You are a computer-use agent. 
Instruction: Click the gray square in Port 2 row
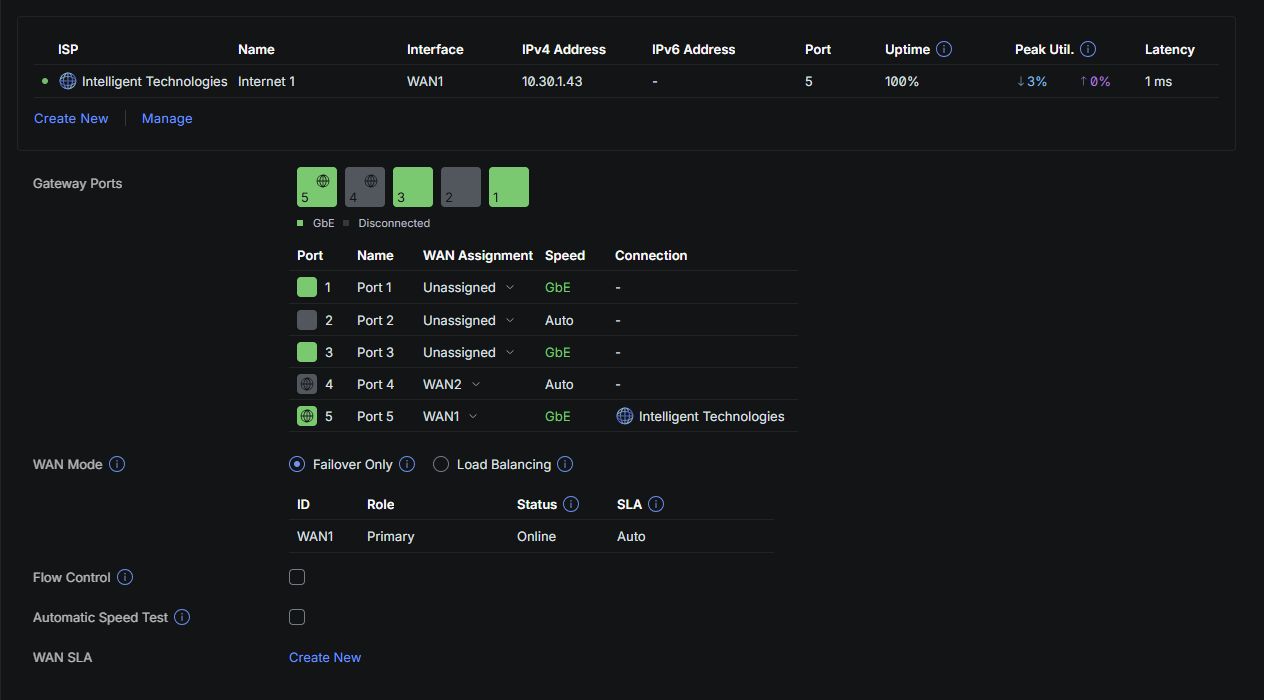pyautogui.click(x=307, y=320)
